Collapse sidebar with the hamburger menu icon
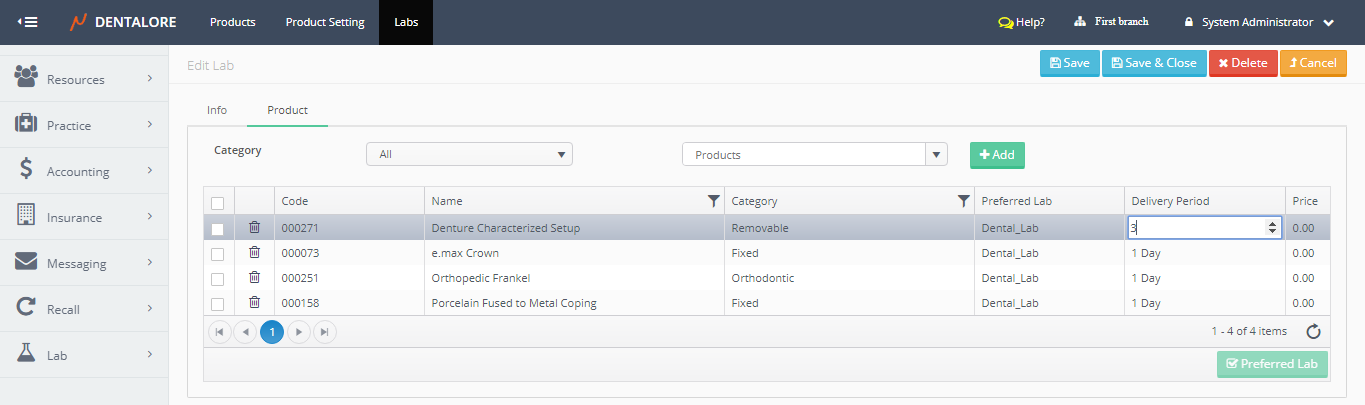The width and height of the screenshot is (1365, 405). pyautogui.click(x=28, y=22)
